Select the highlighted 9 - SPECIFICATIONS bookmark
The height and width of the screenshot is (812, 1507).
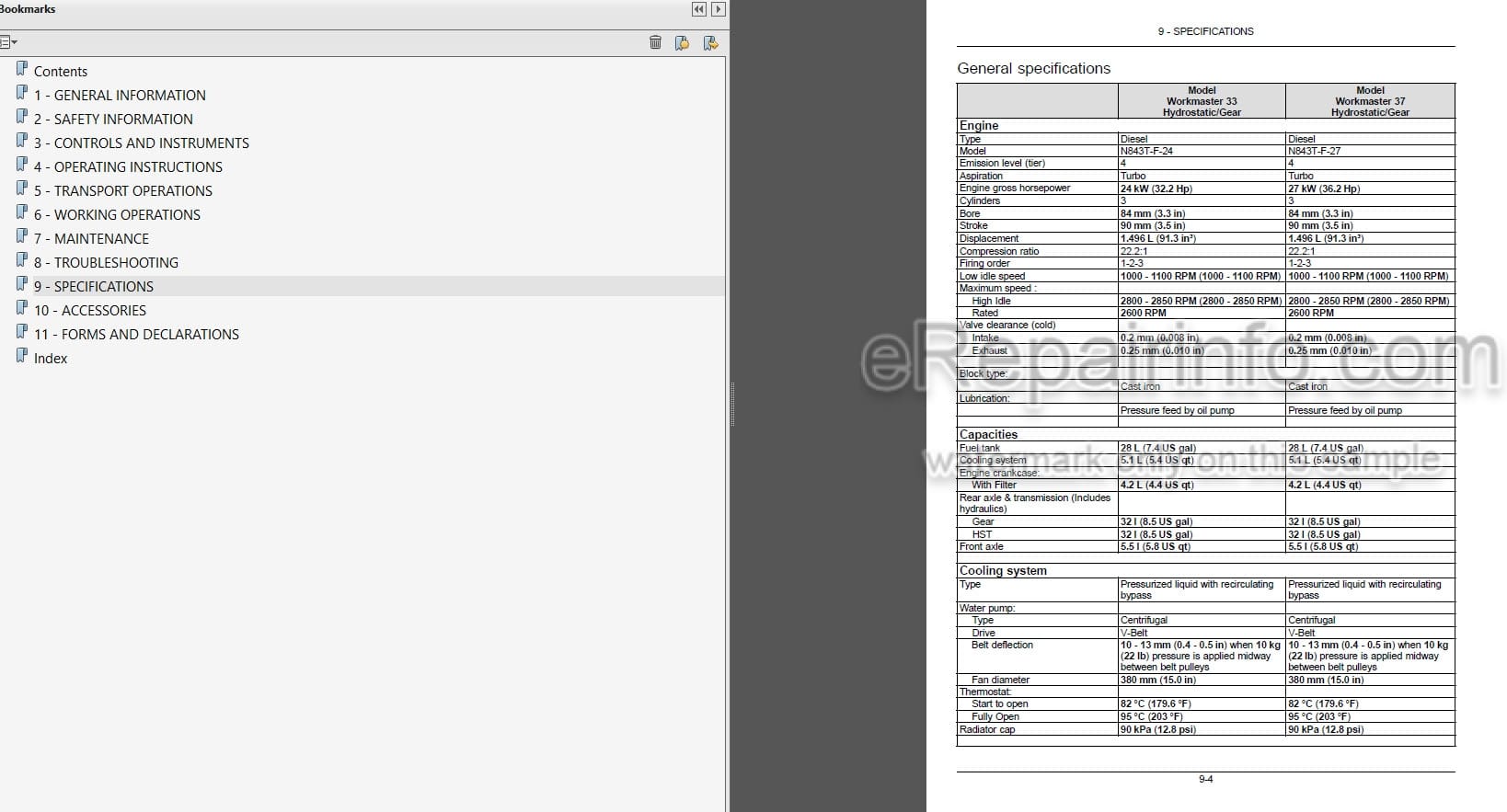pos(94,287)
